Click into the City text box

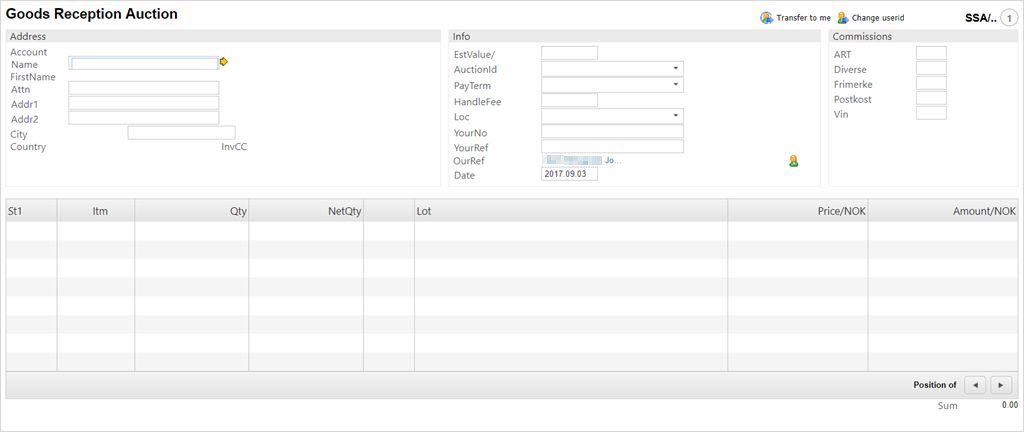tap(181, 133)
